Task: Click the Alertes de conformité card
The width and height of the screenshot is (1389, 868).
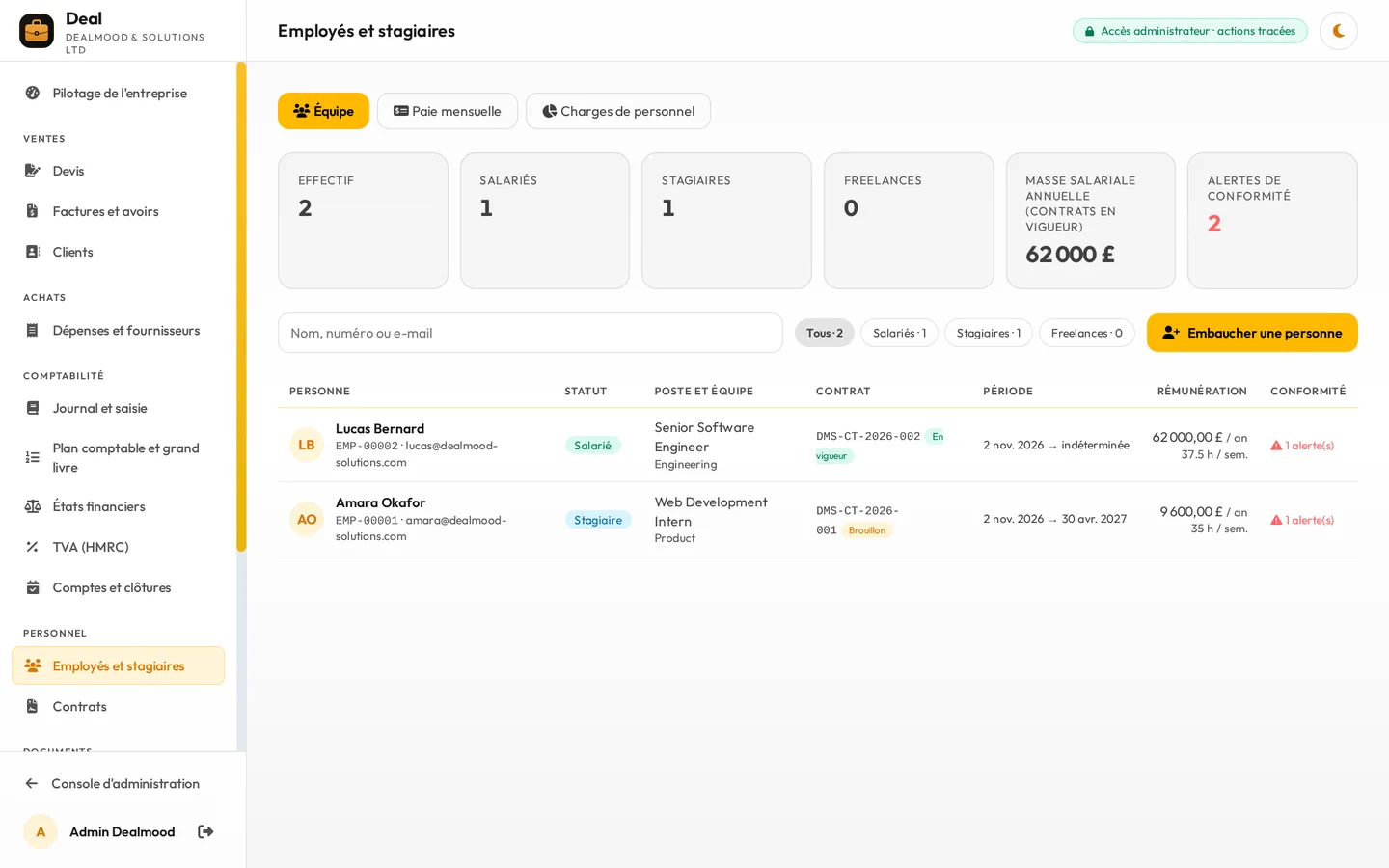Action: pos(1272,221)
